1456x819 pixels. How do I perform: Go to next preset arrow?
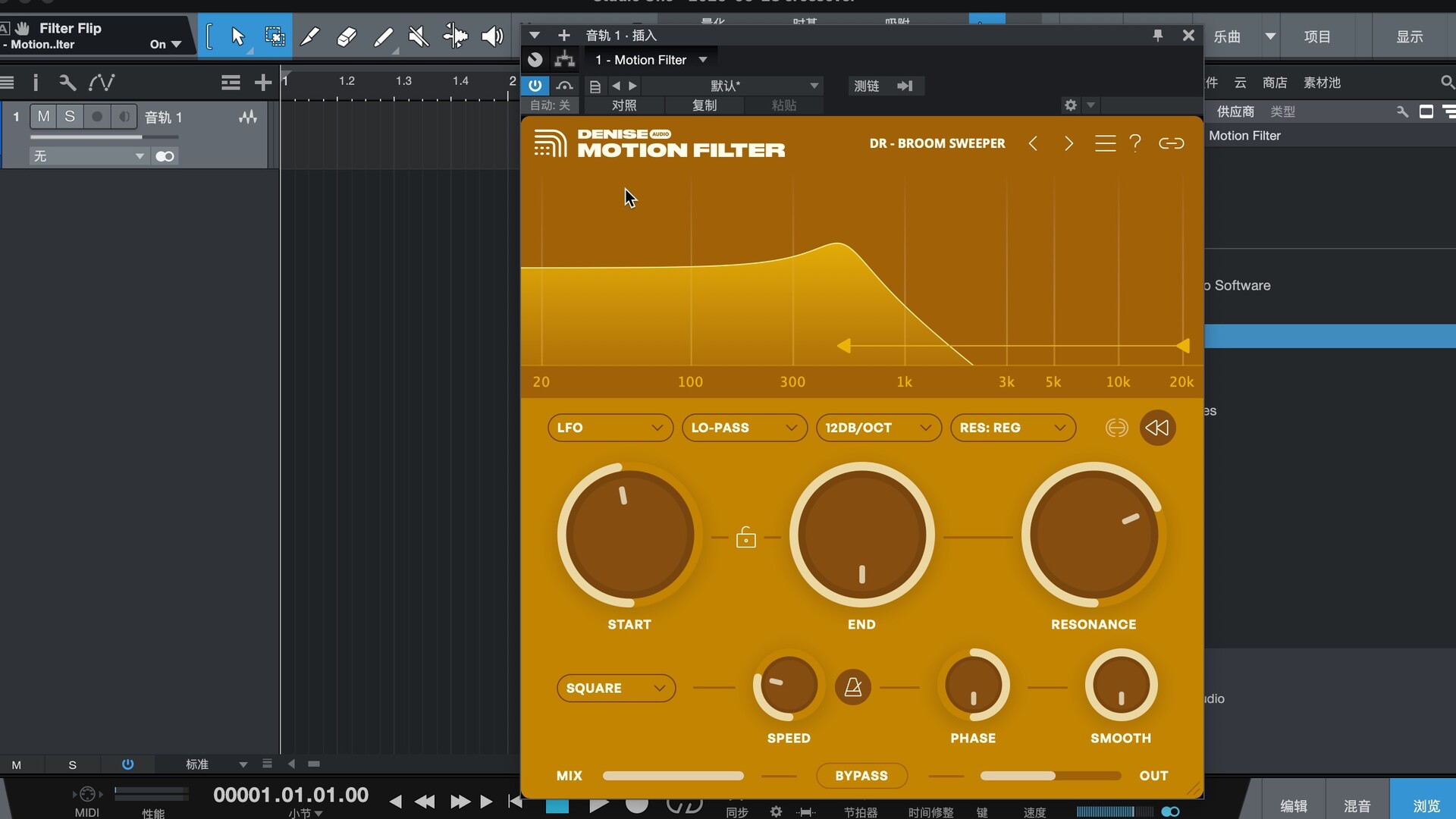tap(1068, 143)
